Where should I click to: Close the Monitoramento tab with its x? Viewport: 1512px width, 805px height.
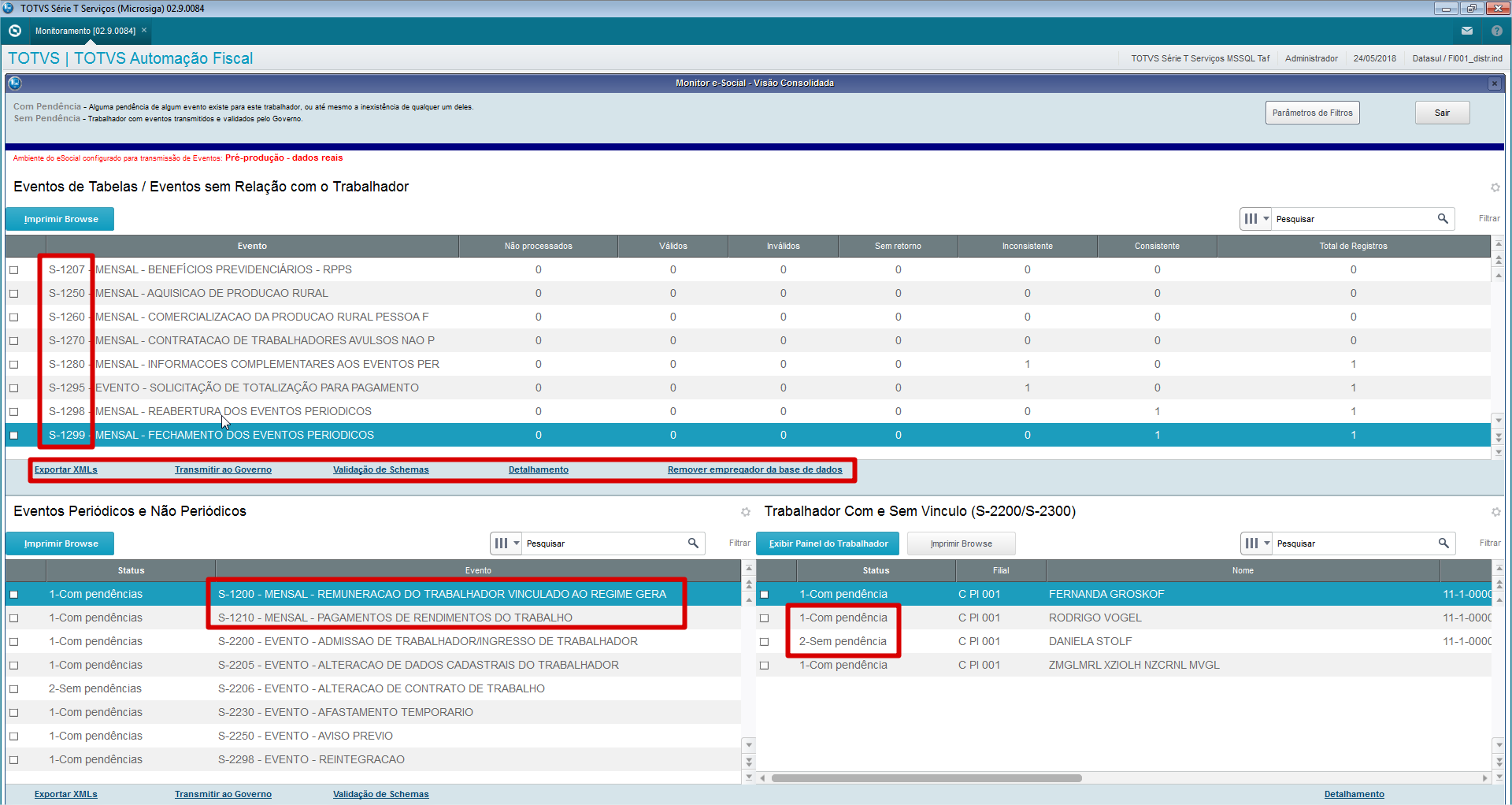144,31
